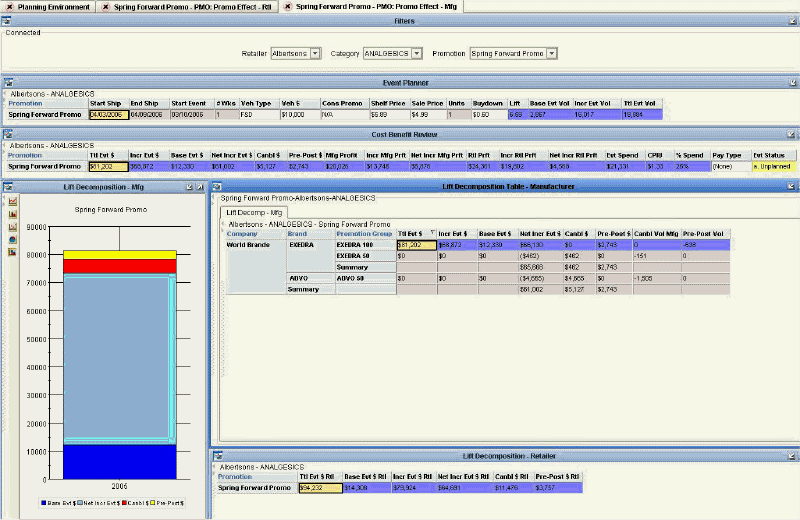
Task: Click the End Ship date cell
Action: point(149,115)
